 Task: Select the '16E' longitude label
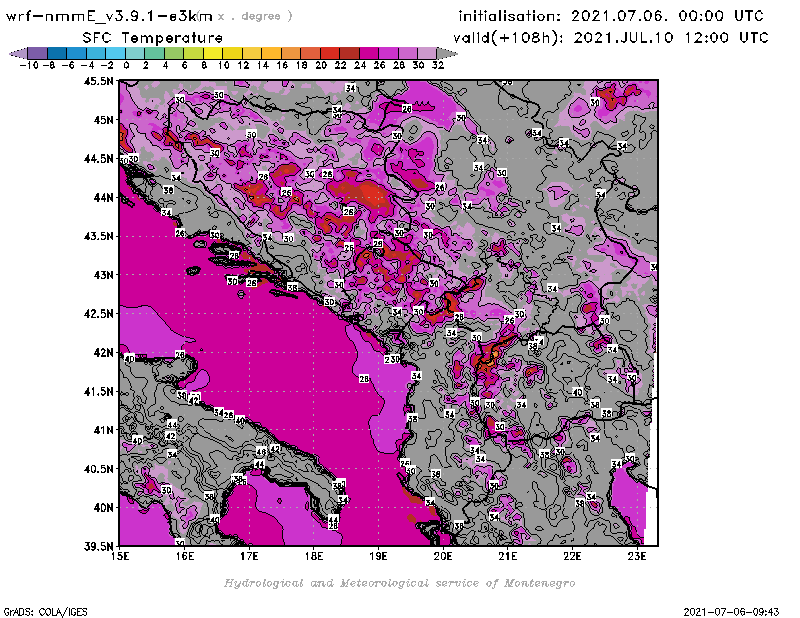pyautogui.click(x=185, y=556)
